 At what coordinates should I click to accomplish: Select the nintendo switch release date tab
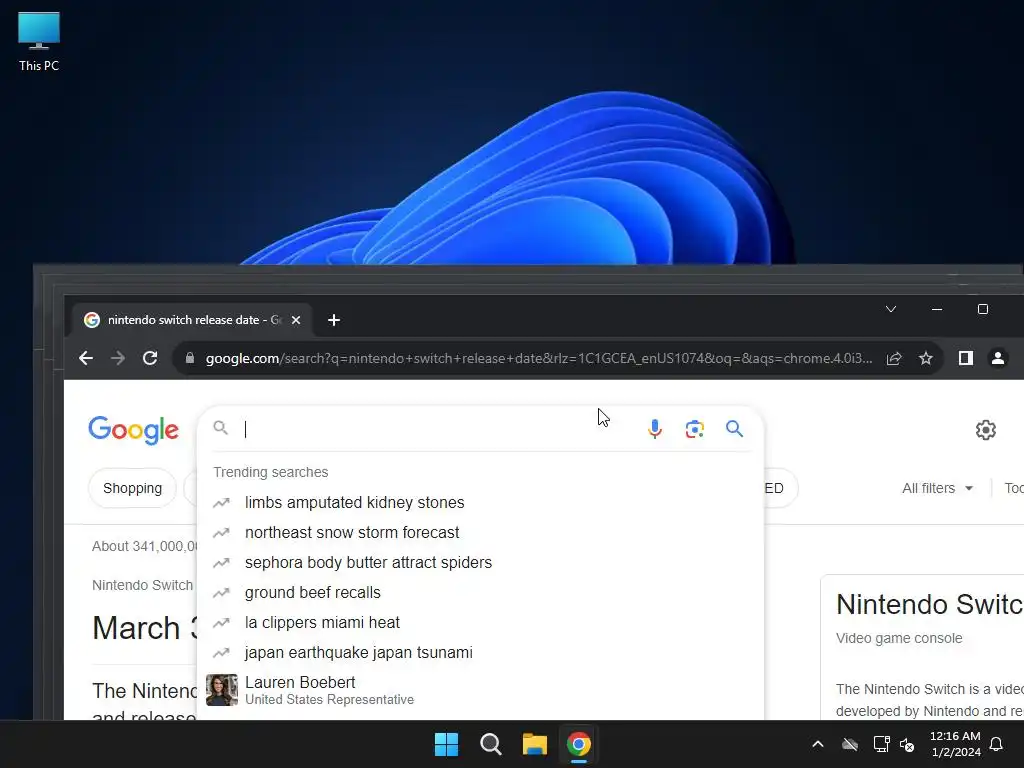tap(192, 320)
